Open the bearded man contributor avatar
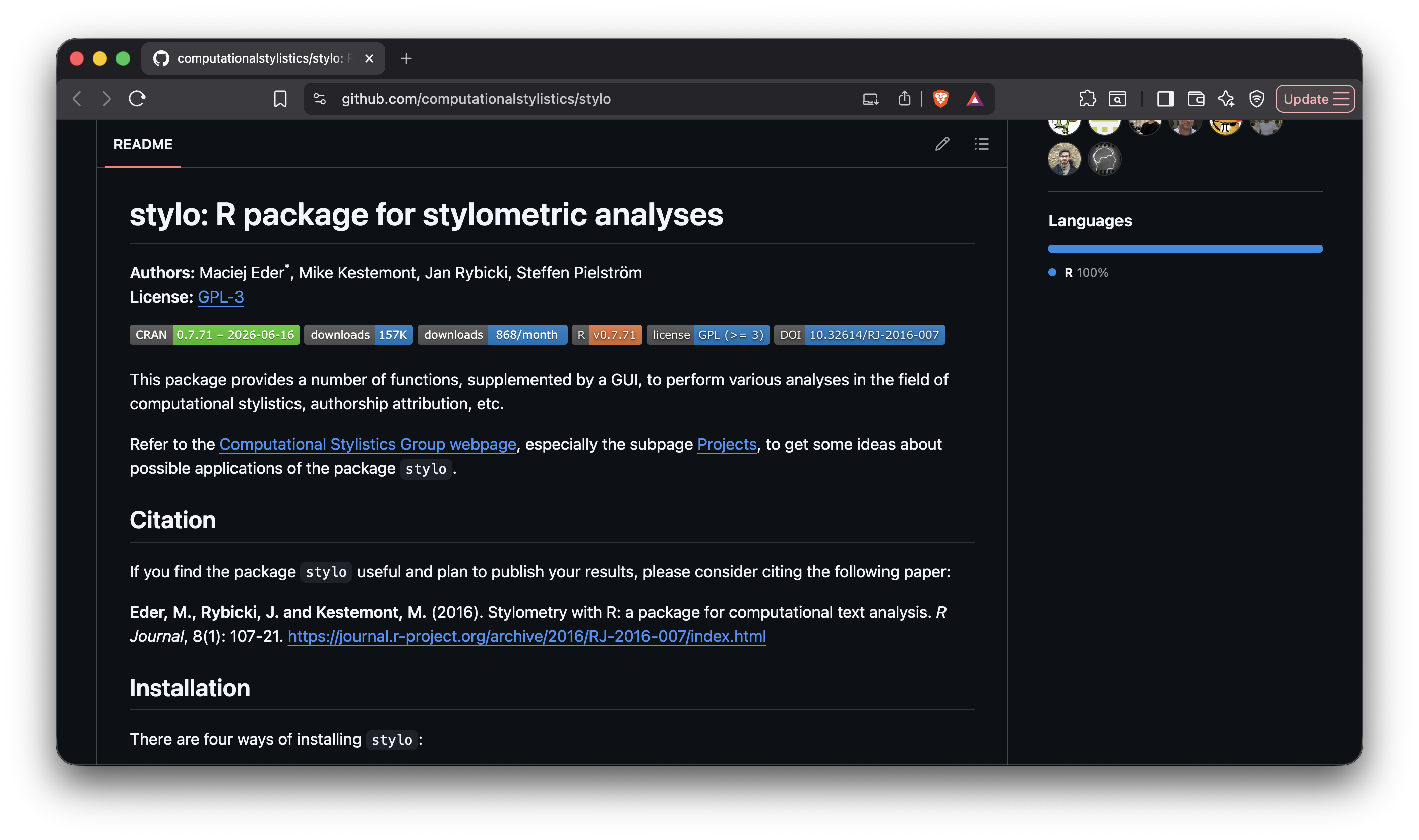The height and width of the screenshot is (840, 1419). pos(1064,159)
